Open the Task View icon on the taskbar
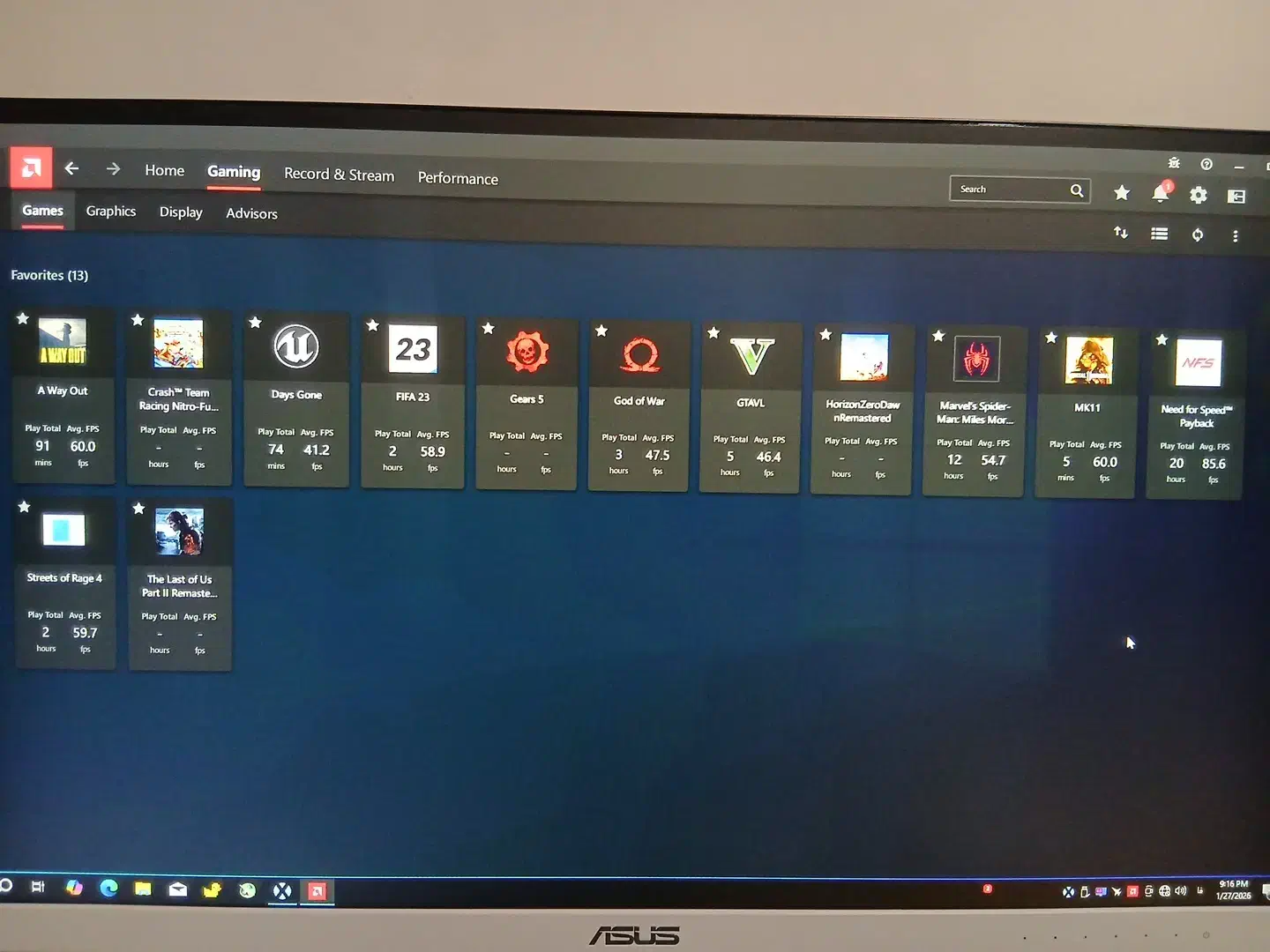The width and height of the screenshot is (1270, 952). [x=38, y=887]
